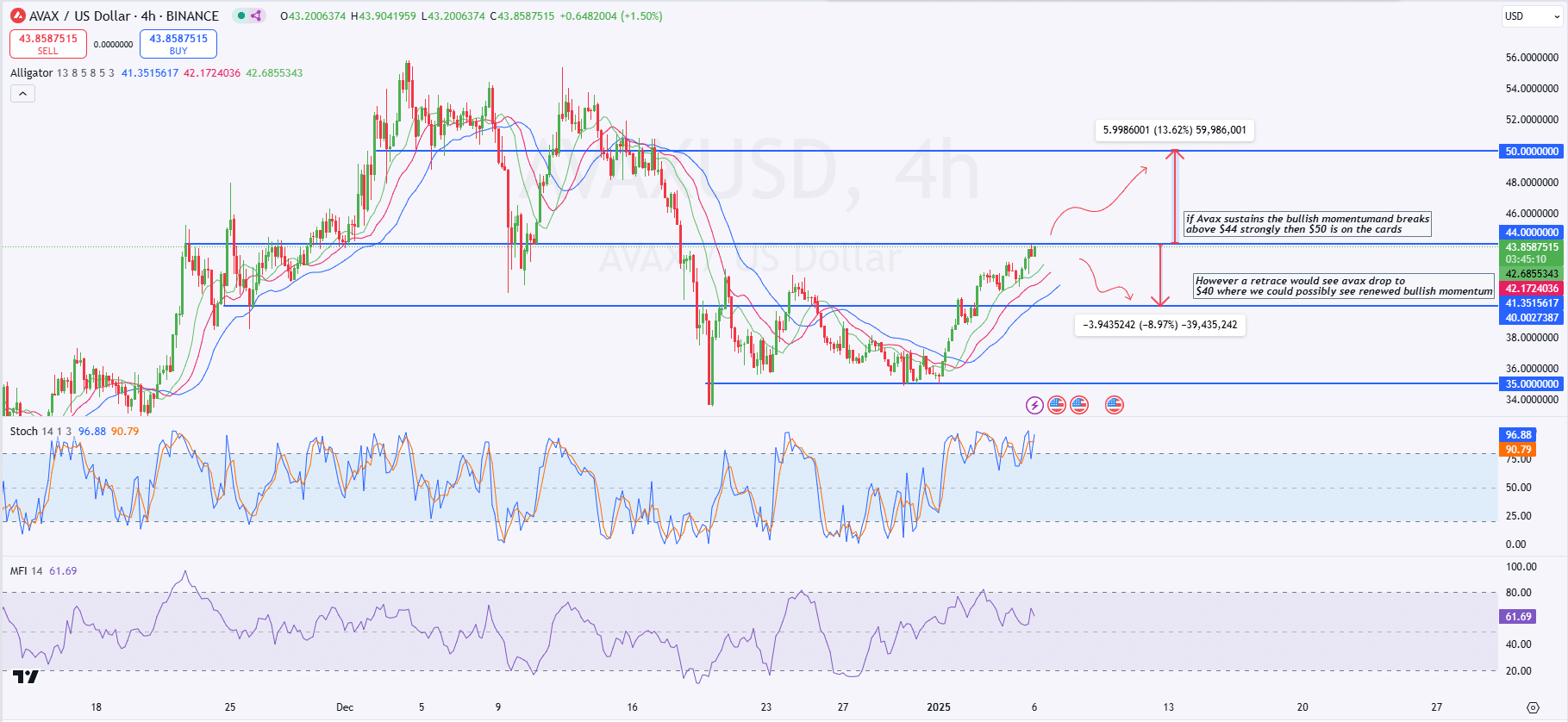Image resolution: width=1568 pixels, height=722 pixels.
Task: Click the red 42.1724036 axis label
Action: (1532, 289)
